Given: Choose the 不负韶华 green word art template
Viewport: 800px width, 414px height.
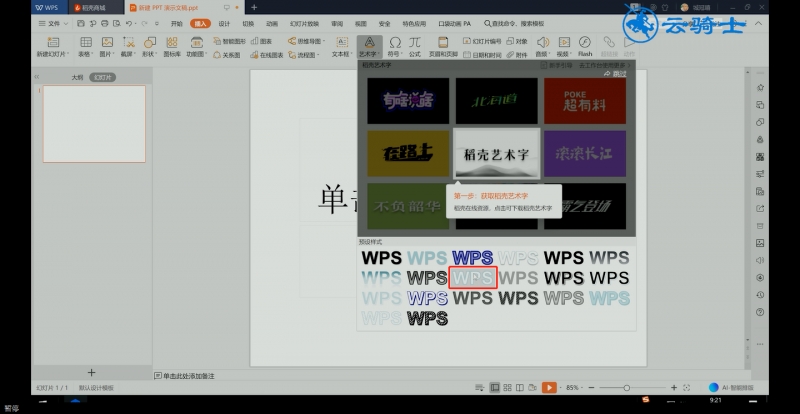Looking at the screenshot, I should pos(406,206).
